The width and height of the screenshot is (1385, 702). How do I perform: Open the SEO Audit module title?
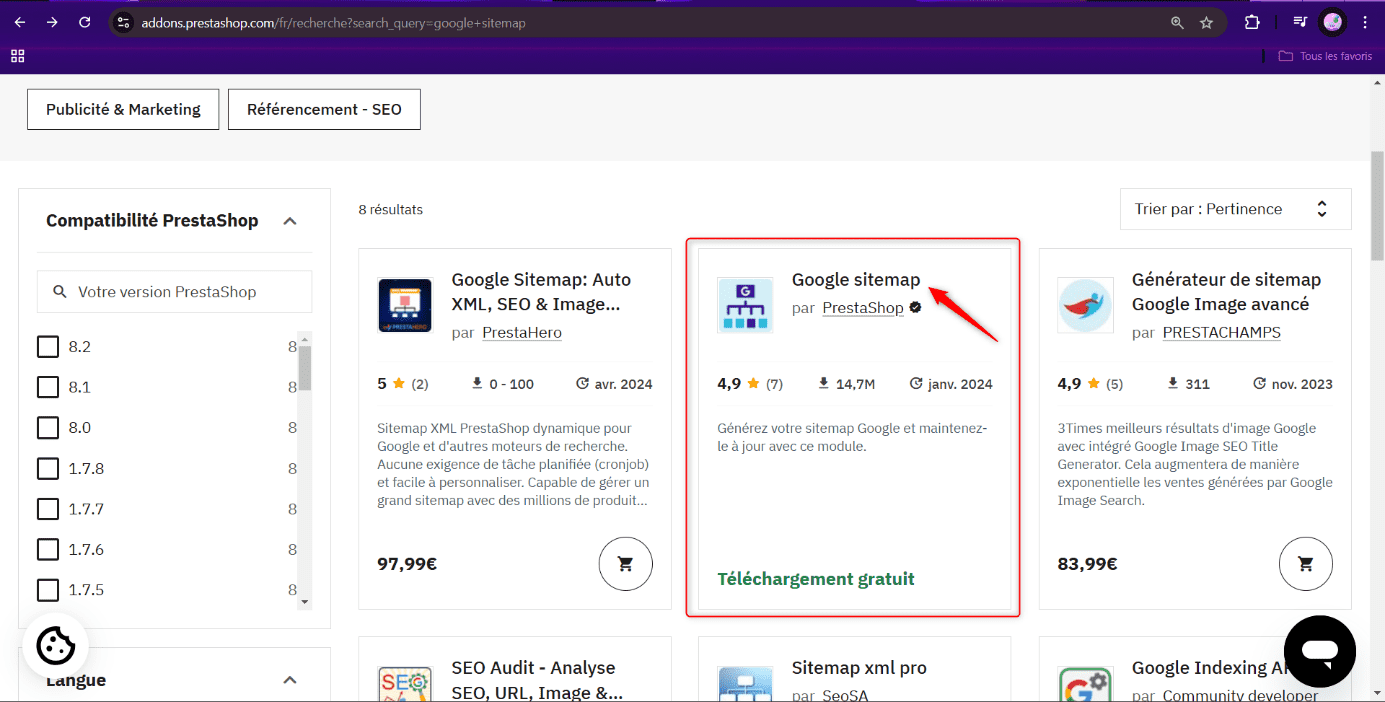(x=537, y=680)
